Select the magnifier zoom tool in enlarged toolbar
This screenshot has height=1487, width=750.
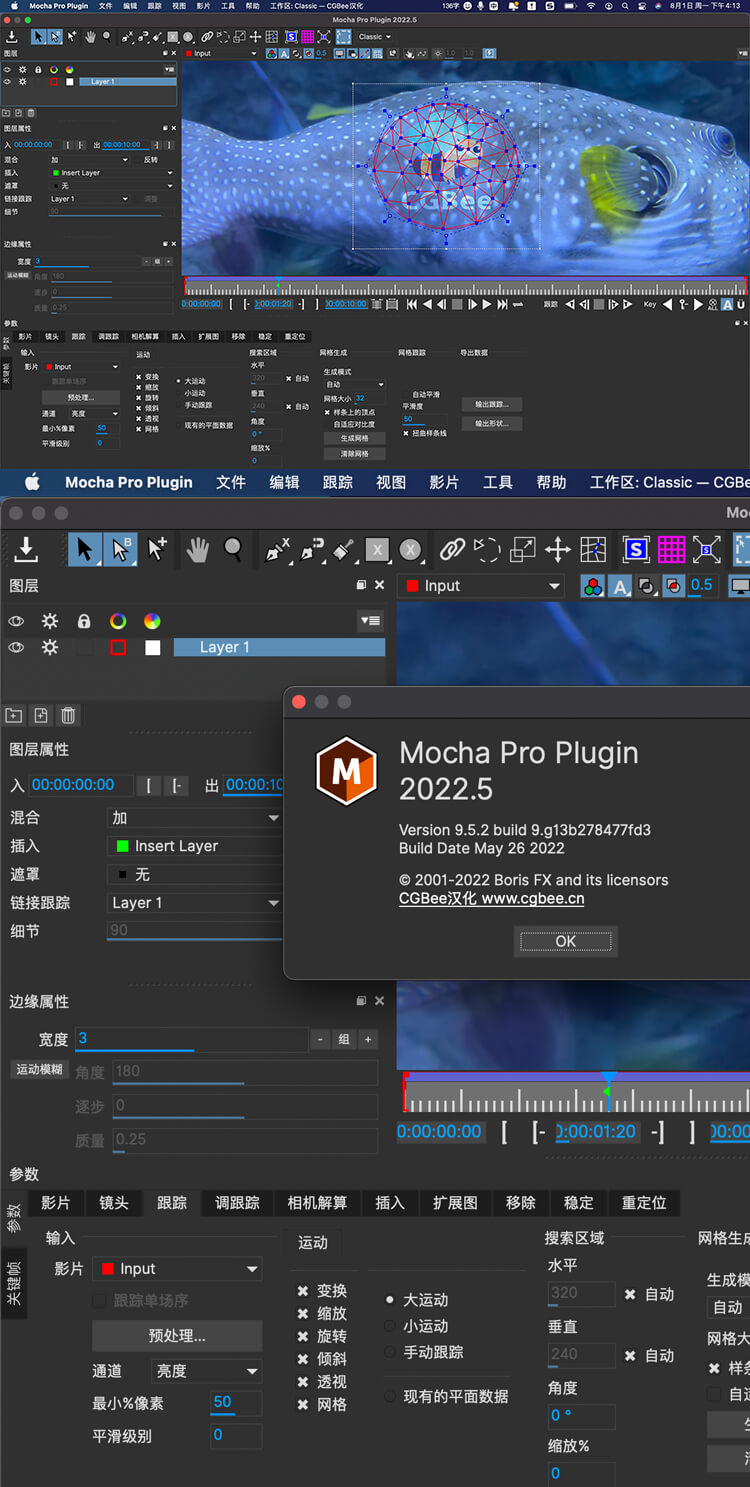pos(233,549)
